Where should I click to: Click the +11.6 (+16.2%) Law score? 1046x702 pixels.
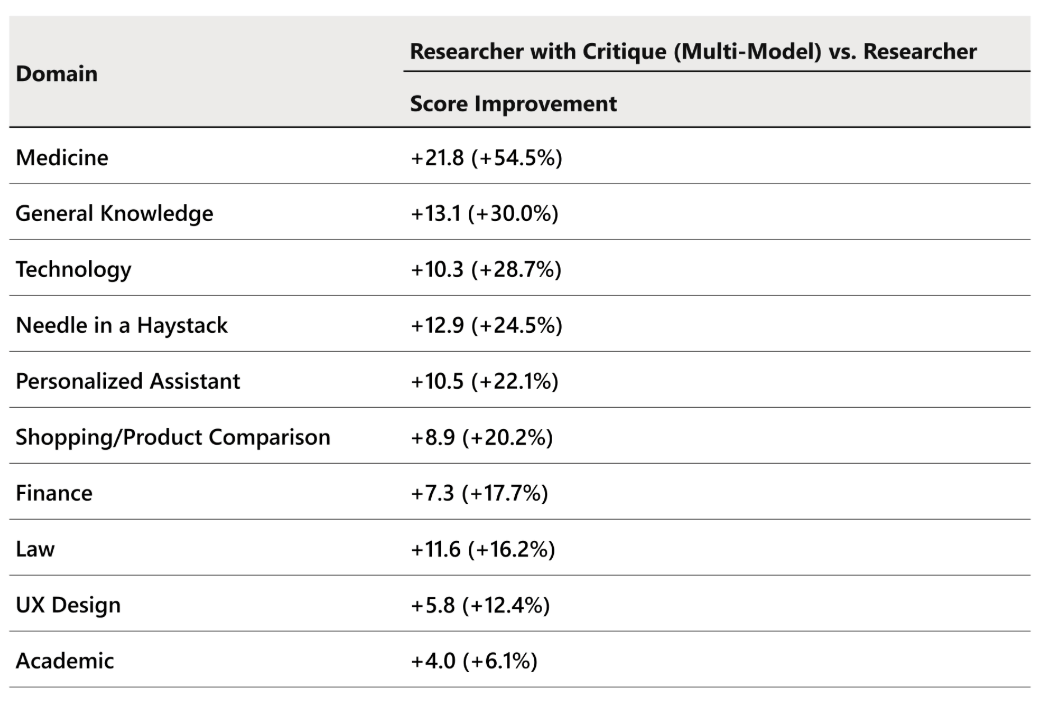485,549
